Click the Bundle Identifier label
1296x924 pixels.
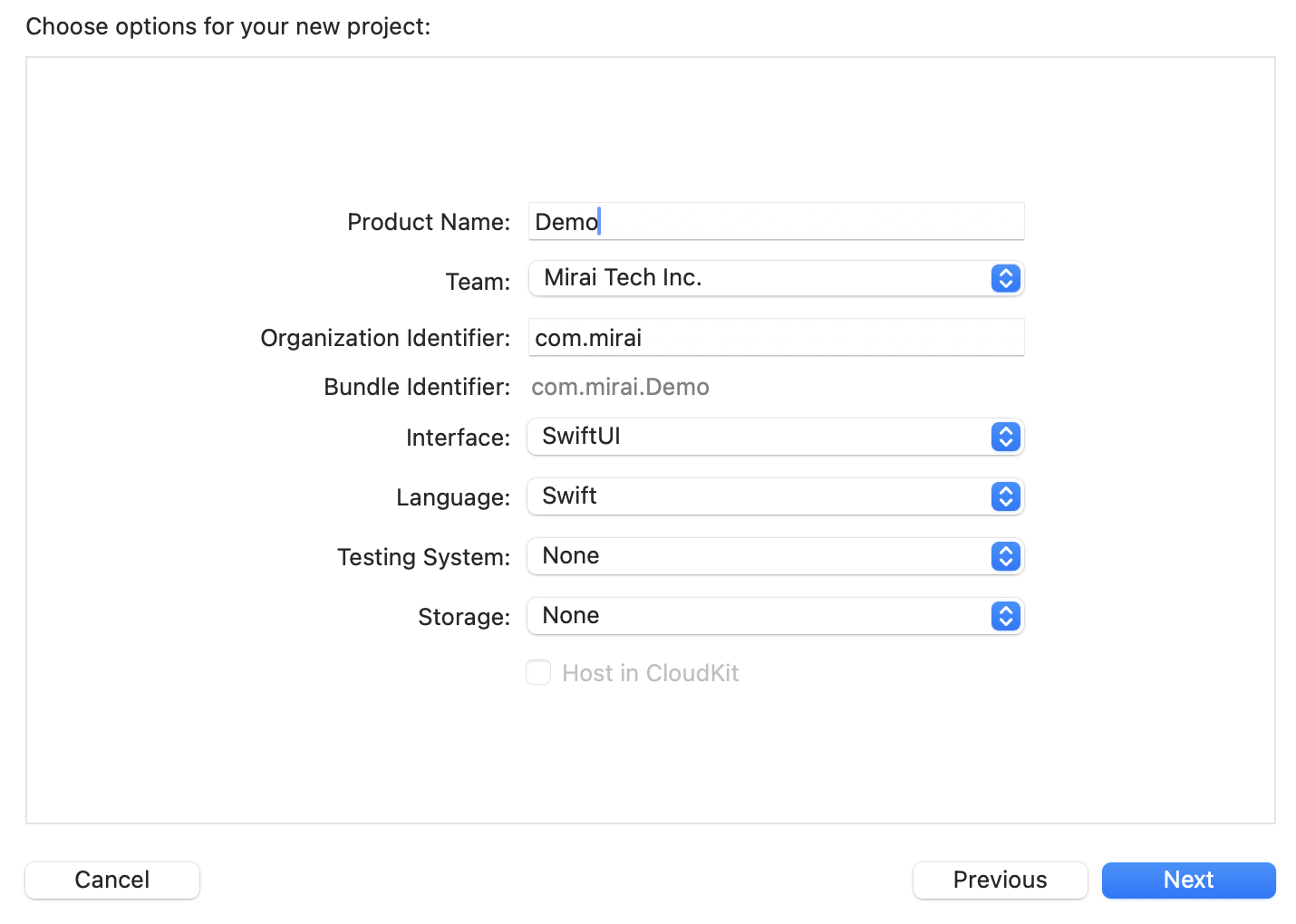pyautogui.click(x=417, y=387)
